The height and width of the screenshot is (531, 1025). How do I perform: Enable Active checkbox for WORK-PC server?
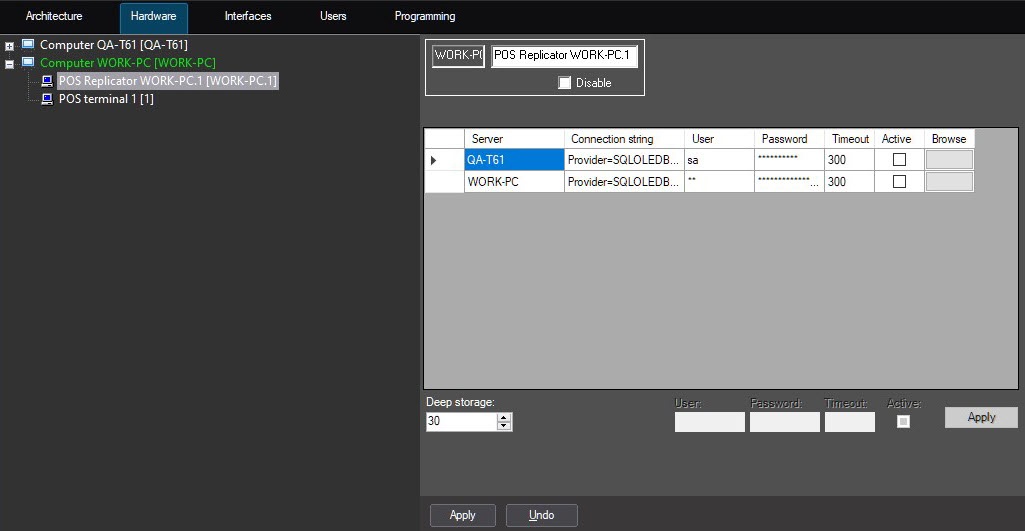[899, 182]
